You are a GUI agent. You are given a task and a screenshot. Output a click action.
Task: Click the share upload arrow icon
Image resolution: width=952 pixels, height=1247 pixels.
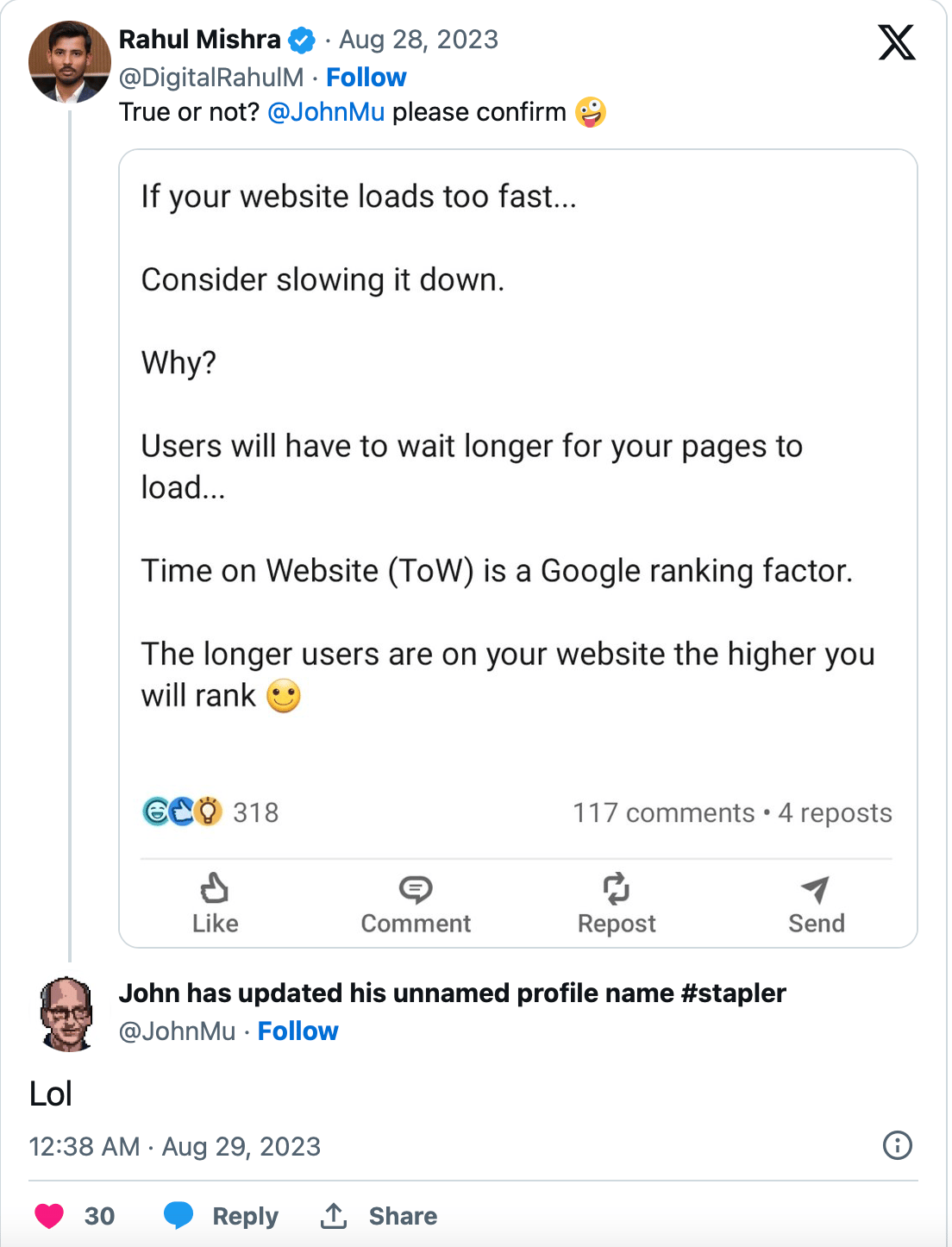pos(334,1216)
